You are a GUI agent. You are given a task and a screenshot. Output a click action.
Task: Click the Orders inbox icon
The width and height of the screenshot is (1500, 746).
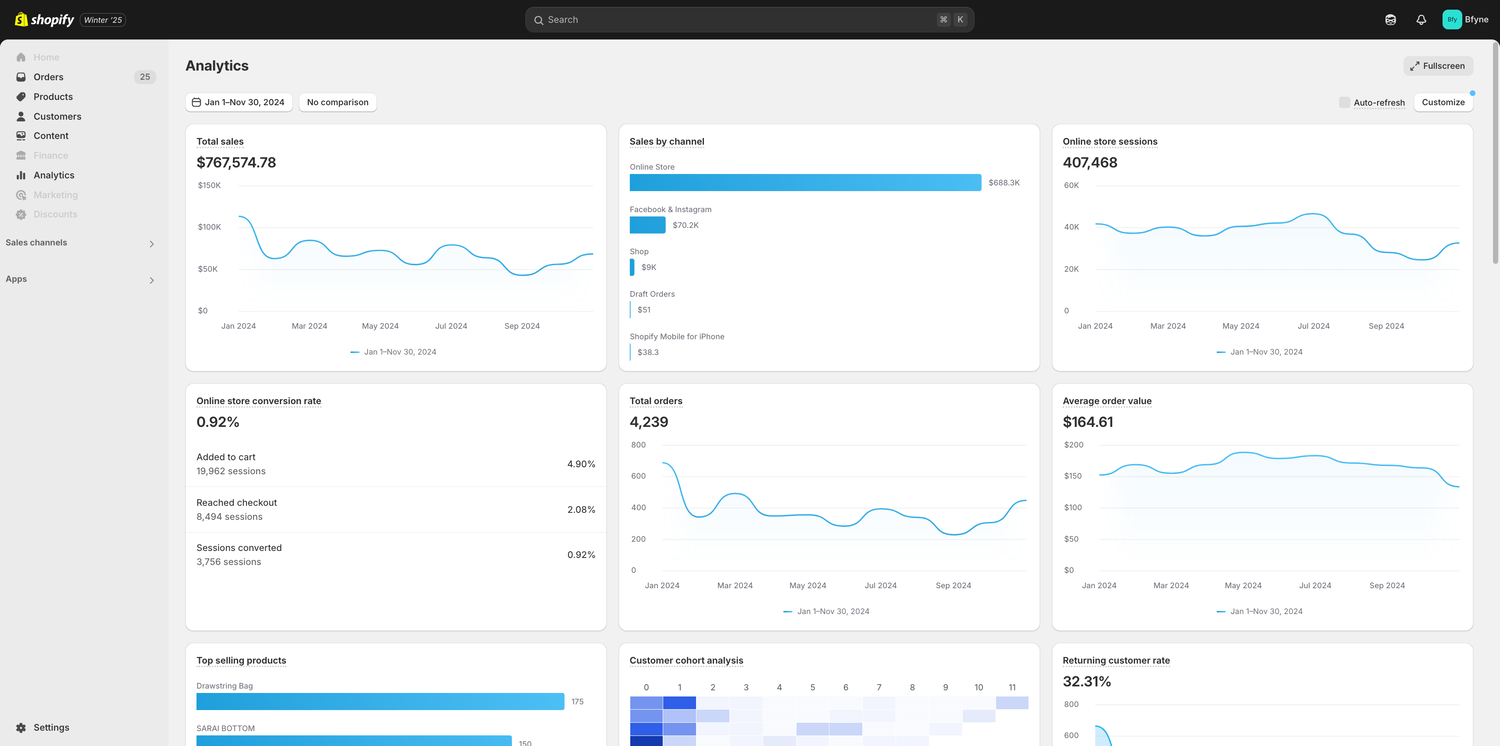[21, 77]
